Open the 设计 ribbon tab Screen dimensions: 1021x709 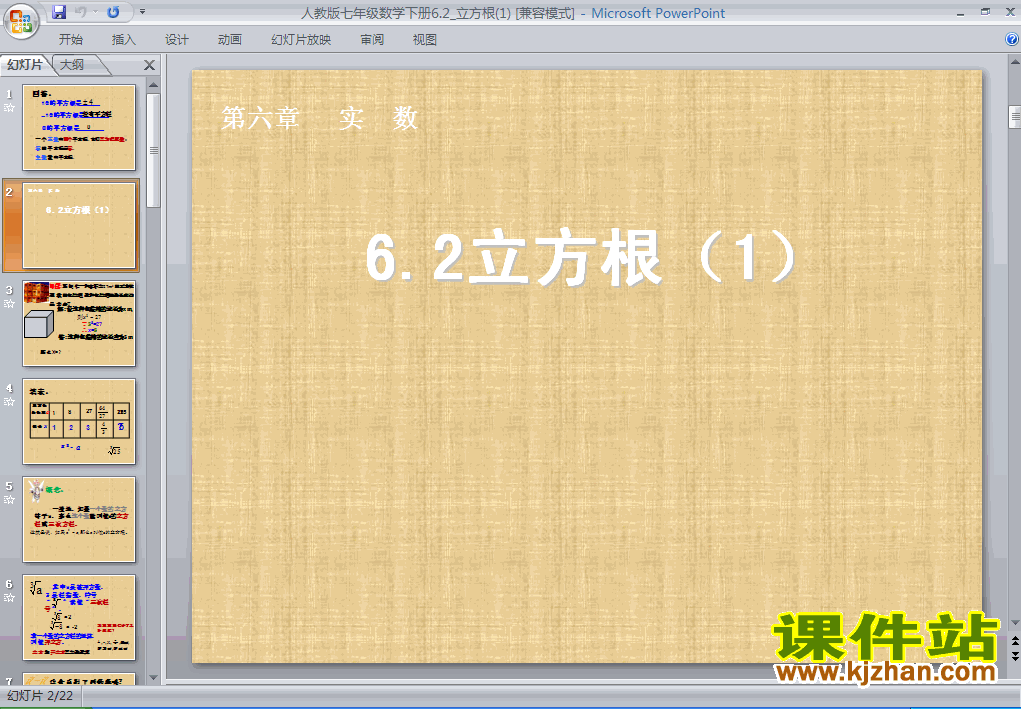click(x=176, y=40)
